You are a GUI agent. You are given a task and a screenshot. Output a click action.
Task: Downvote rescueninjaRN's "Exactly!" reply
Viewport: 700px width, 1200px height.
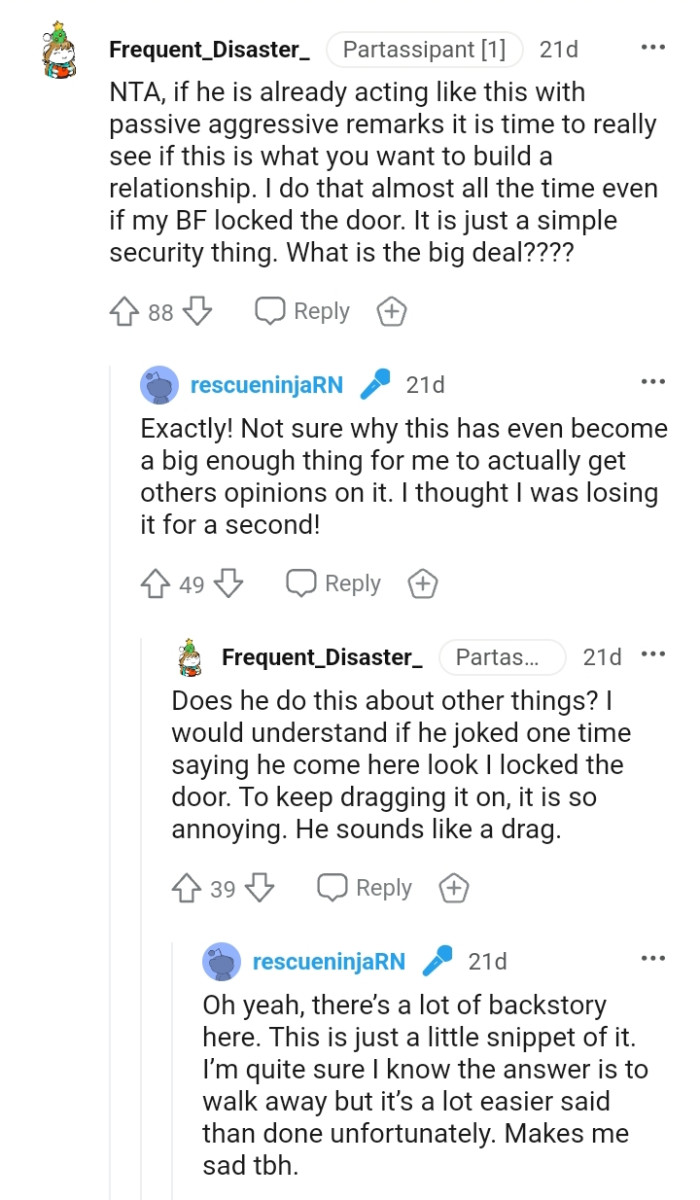(x=225, y=583)
